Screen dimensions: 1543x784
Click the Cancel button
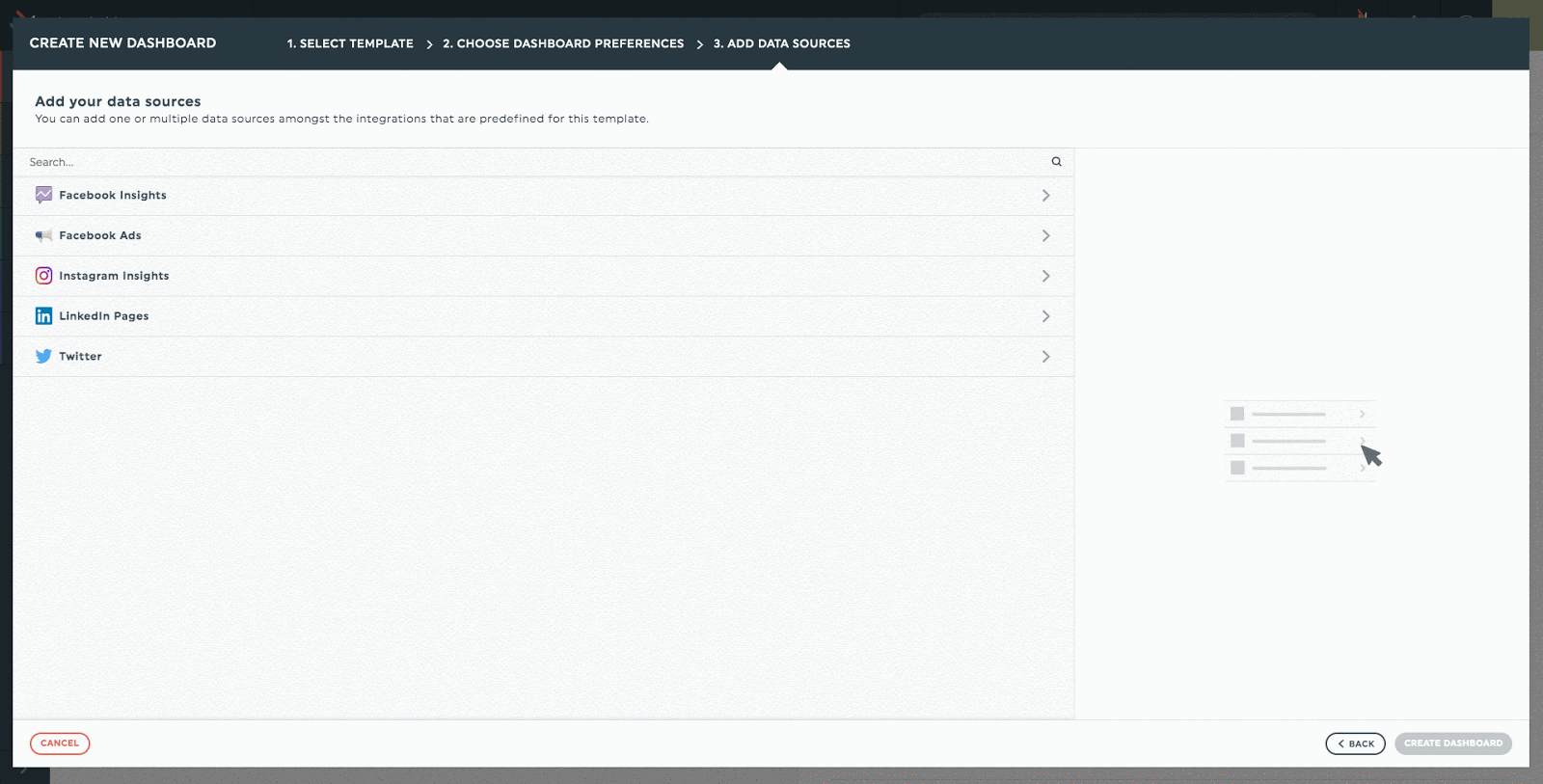pyautogui.click(x=60, y=743)
